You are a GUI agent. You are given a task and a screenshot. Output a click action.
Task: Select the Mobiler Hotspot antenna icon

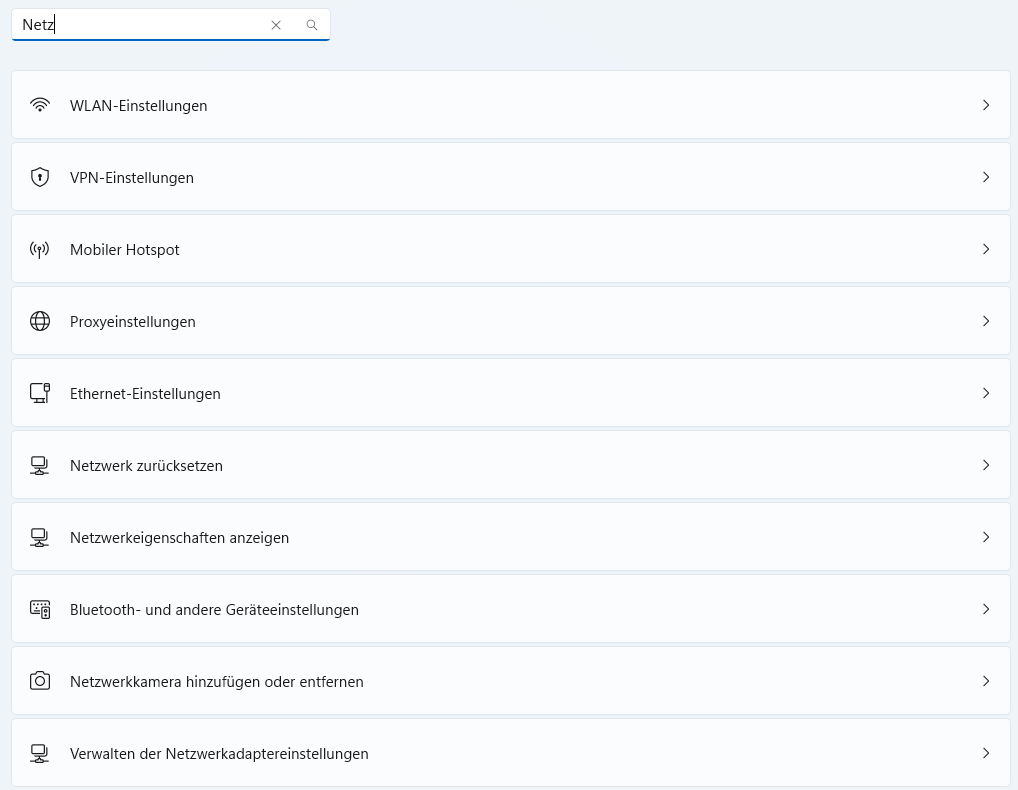[40, 249]
